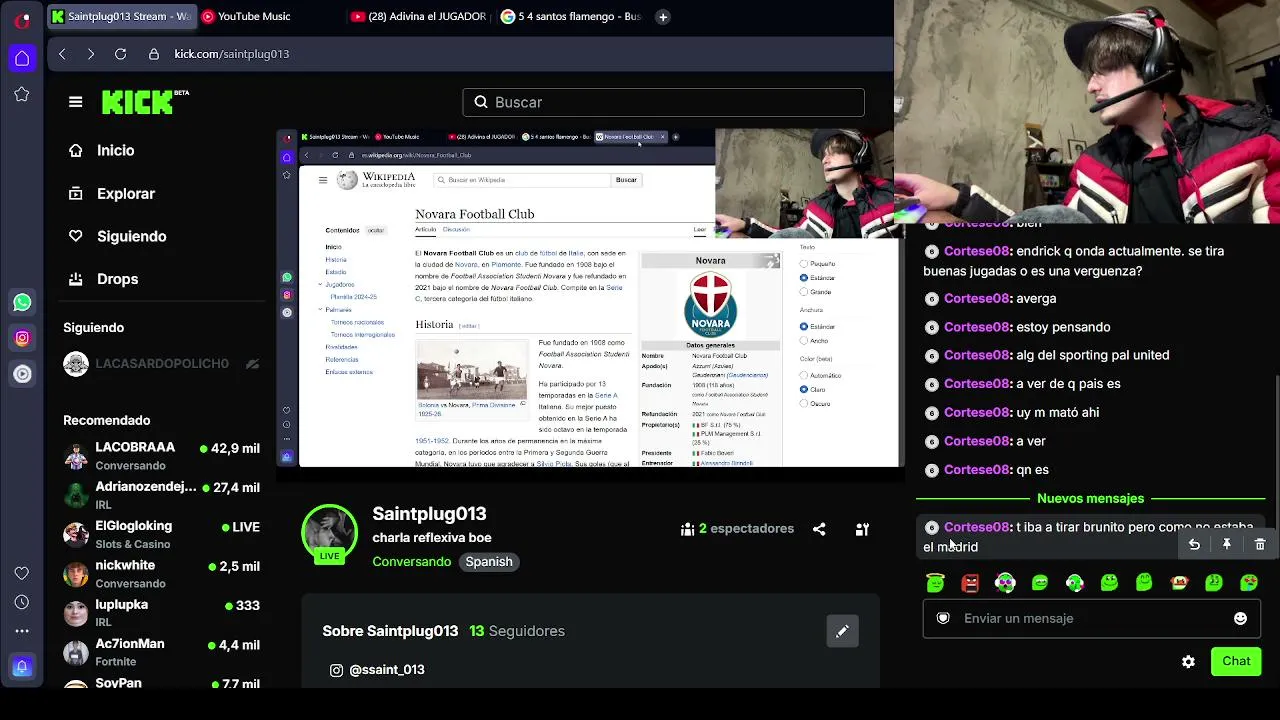Open browser sidebar home workspace icon
This screenshot has height=720, width=1280.
point(22,58)
